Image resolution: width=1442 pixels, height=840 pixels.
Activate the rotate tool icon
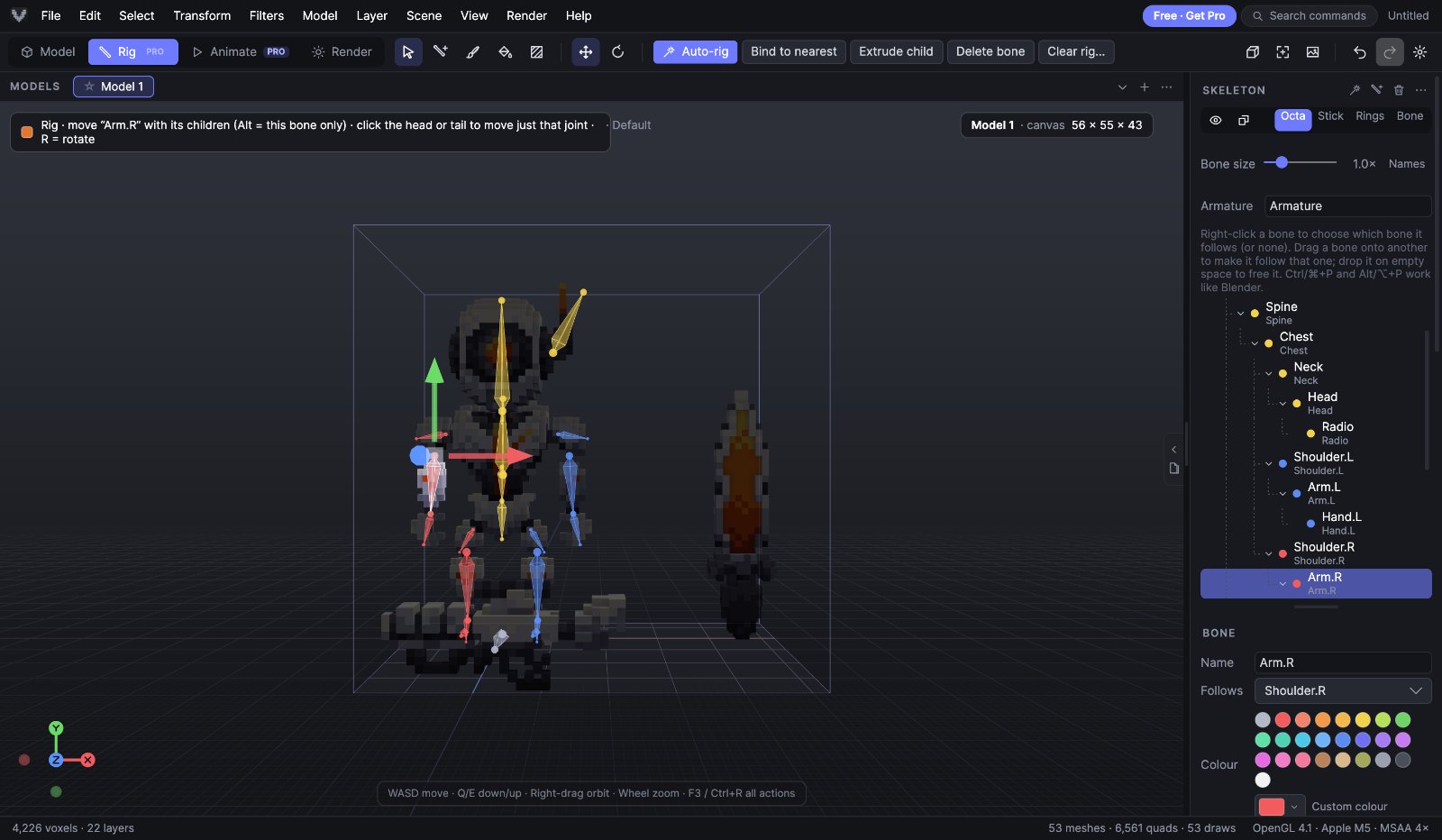(x=617, y=52)
